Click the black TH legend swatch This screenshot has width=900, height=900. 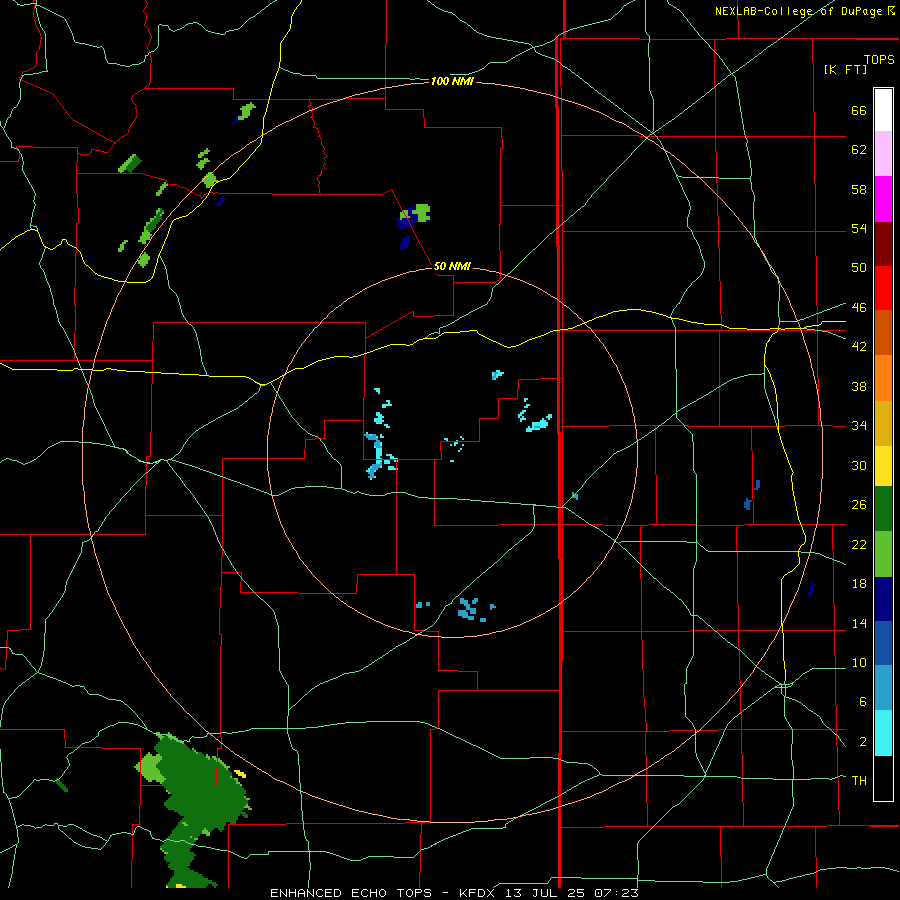click(883, 778)
